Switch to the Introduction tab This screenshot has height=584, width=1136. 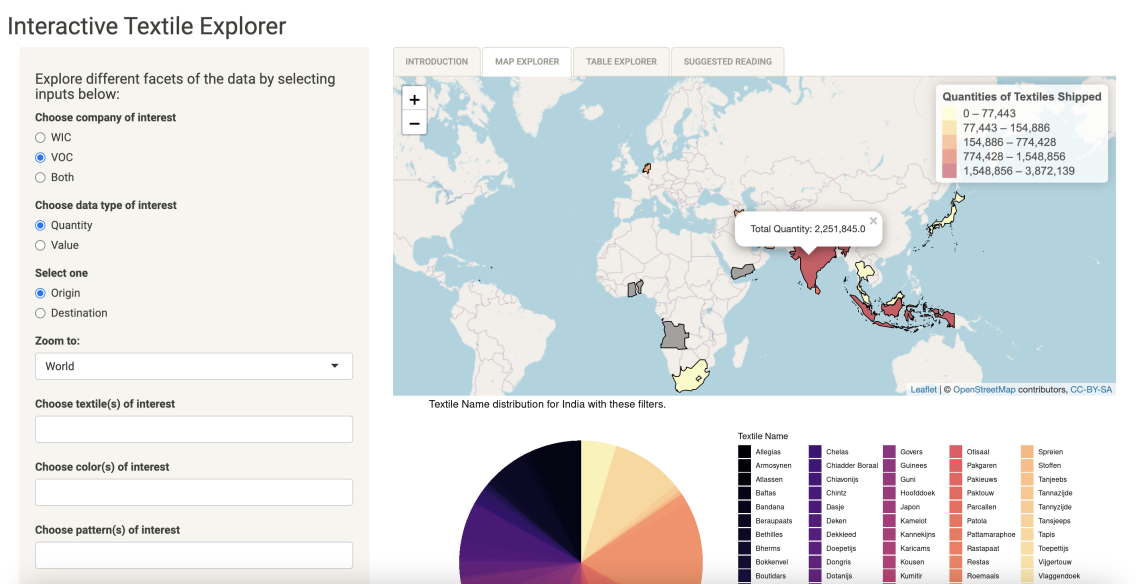pos(436,62)
